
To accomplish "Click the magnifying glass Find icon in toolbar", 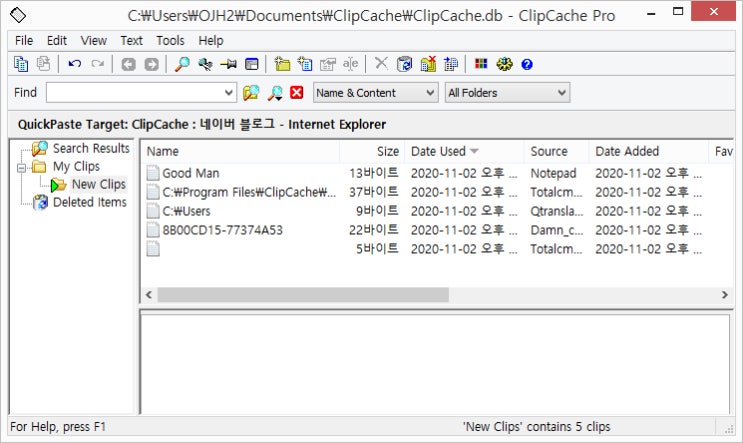I will [182, 64].
